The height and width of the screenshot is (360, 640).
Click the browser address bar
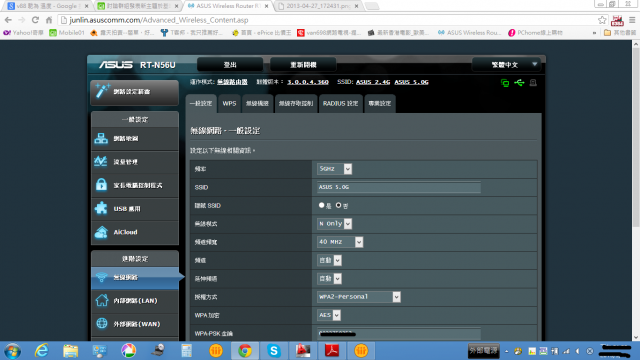[327, 20]
